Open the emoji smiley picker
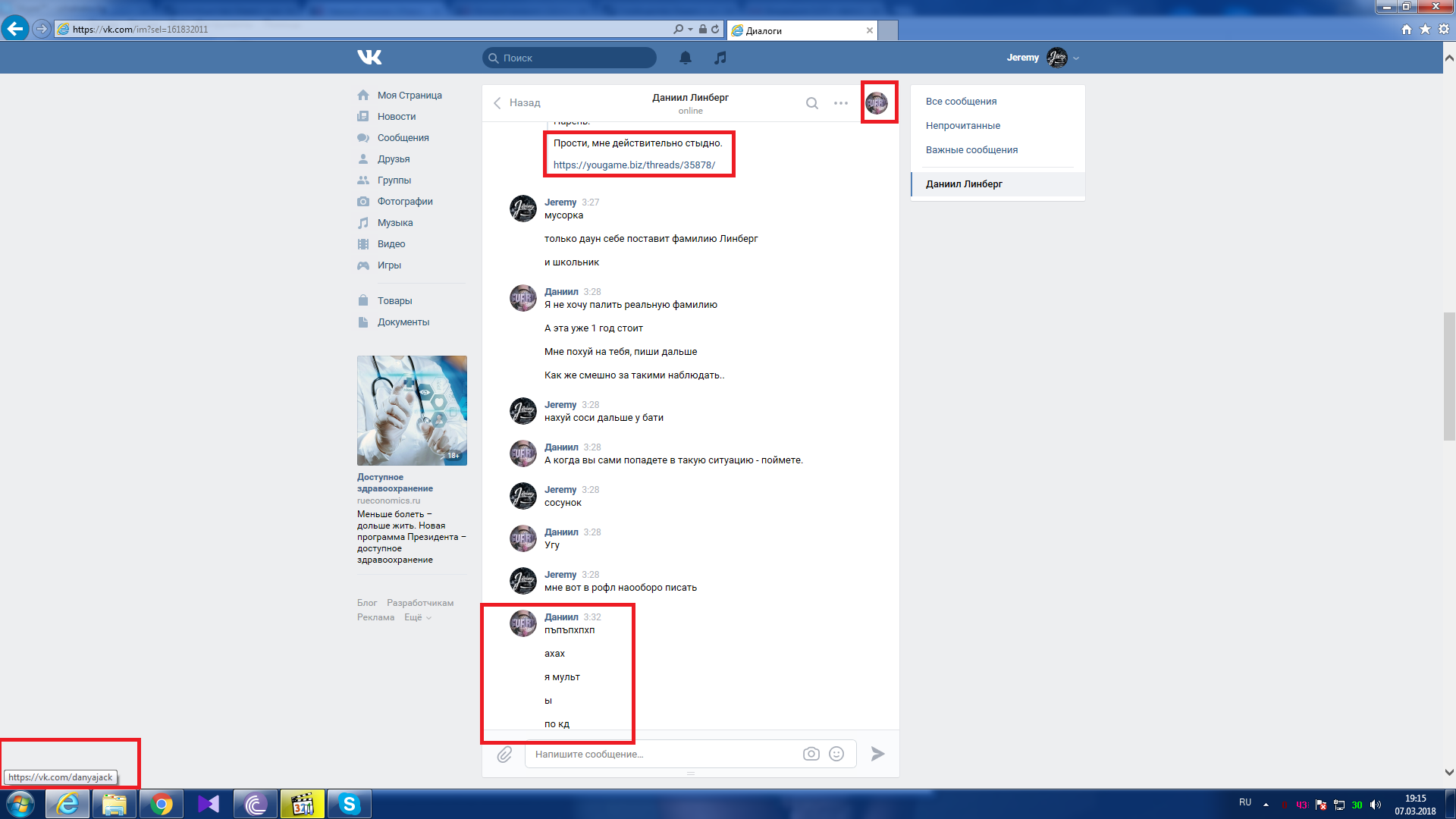The height and width of the screenshot is (819, 1456). tap(836, 754)
